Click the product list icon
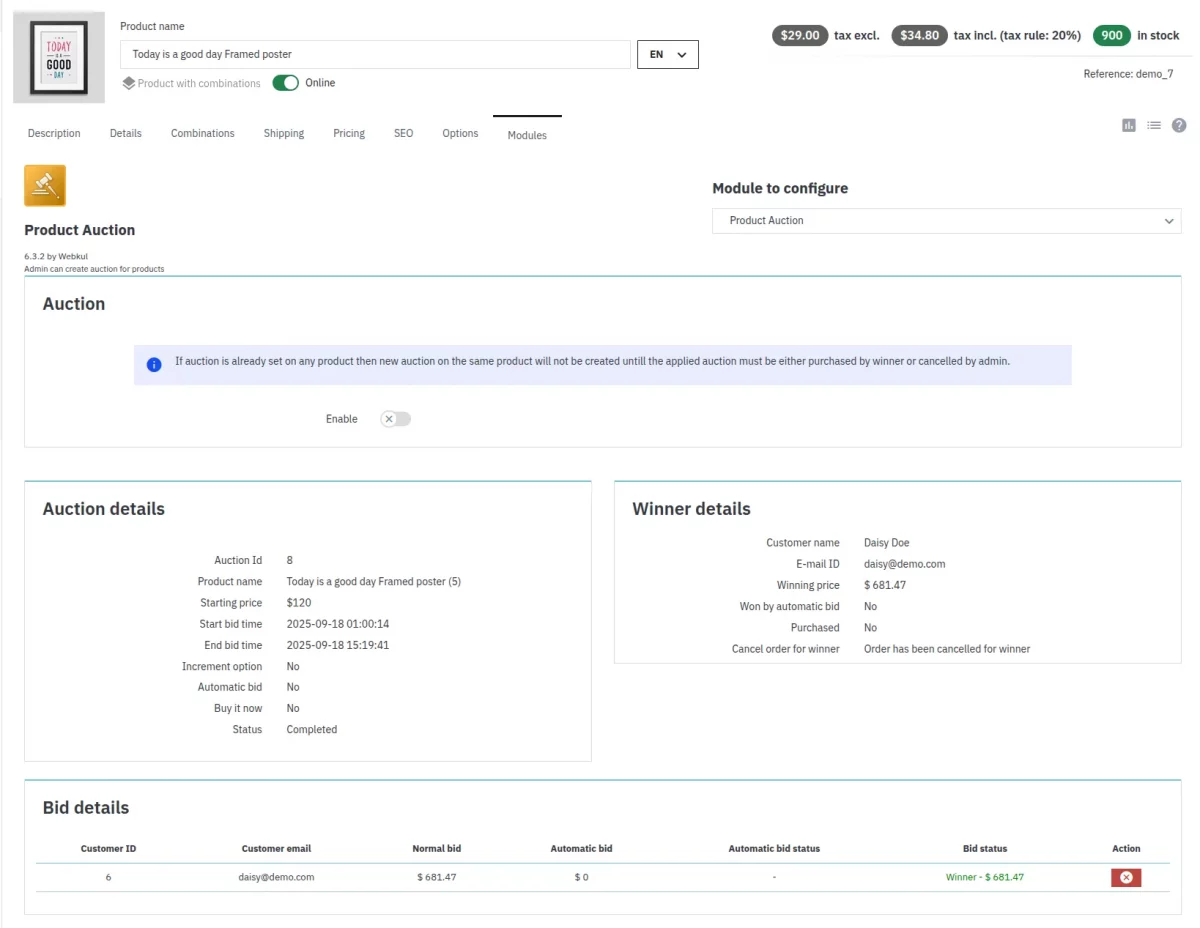This screenshot has width=1200, height=928. point(1154,125)
